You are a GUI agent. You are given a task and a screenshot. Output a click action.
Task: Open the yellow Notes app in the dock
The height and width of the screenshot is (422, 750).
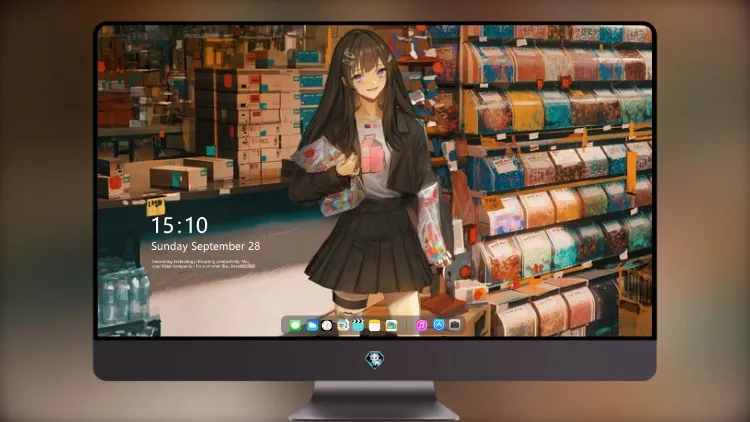(375, 325)
